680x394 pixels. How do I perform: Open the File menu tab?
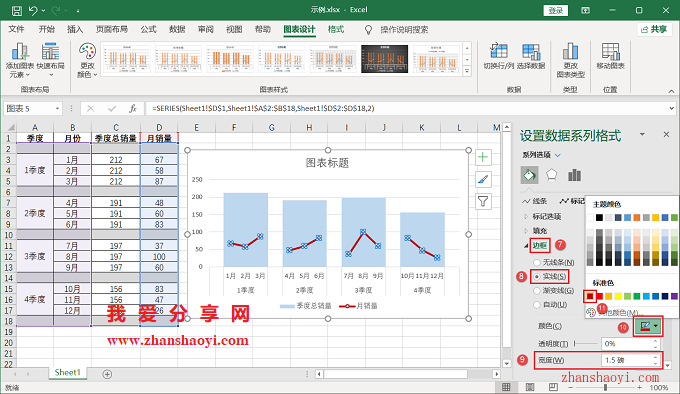tap(16, 29)
